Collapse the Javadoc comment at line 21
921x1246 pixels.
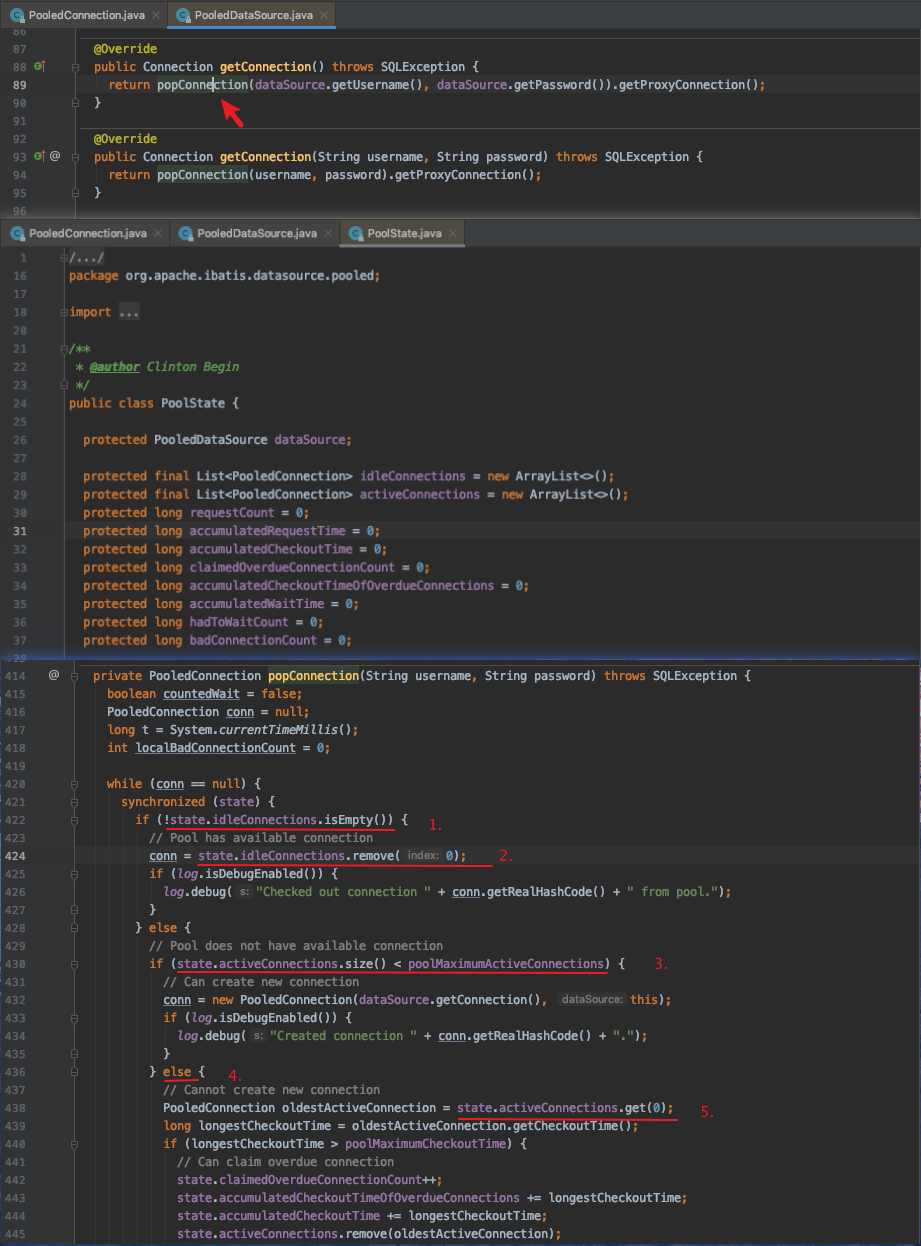click(64, 348)
